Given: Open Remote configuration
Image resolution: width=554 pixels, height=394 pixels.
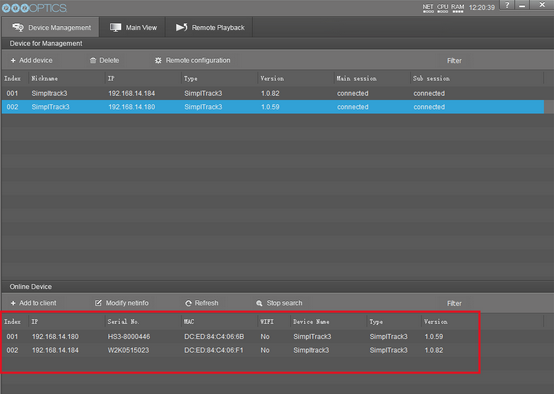Looking at the screenshot, I should 193,60.
